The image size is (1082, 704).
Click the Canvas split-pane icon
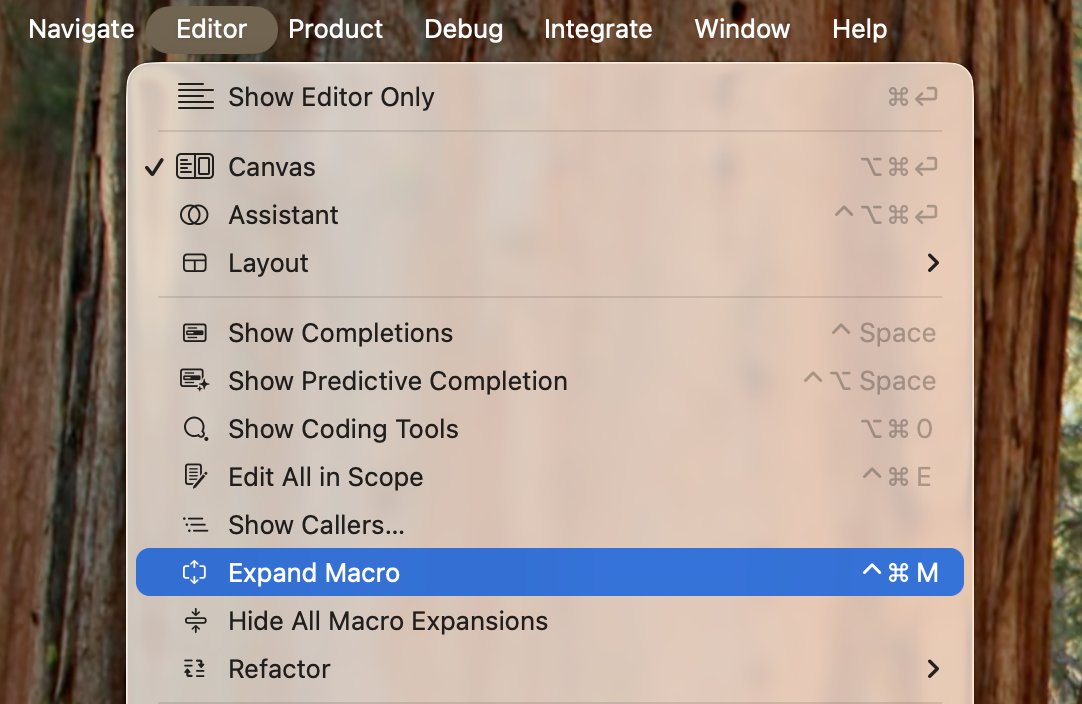pos(195,167)
